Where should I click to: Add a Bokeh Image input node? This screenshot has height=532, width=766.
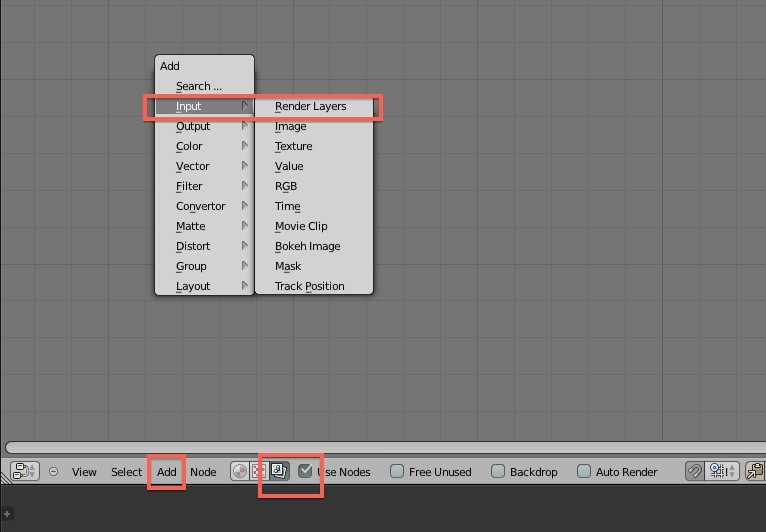pyautogui.click(x=314, y=246)
